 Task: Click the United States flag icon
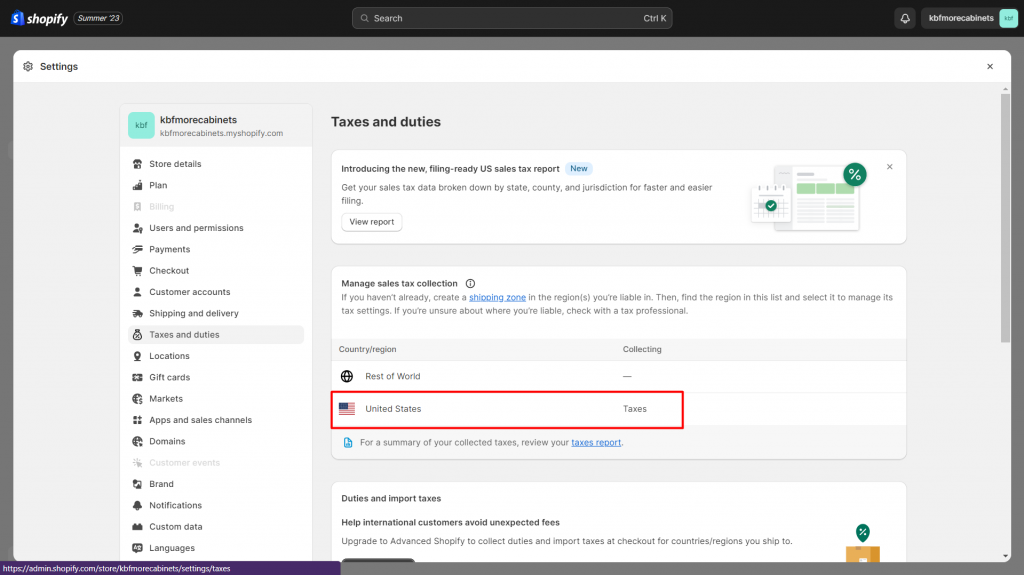pos(347,409)
